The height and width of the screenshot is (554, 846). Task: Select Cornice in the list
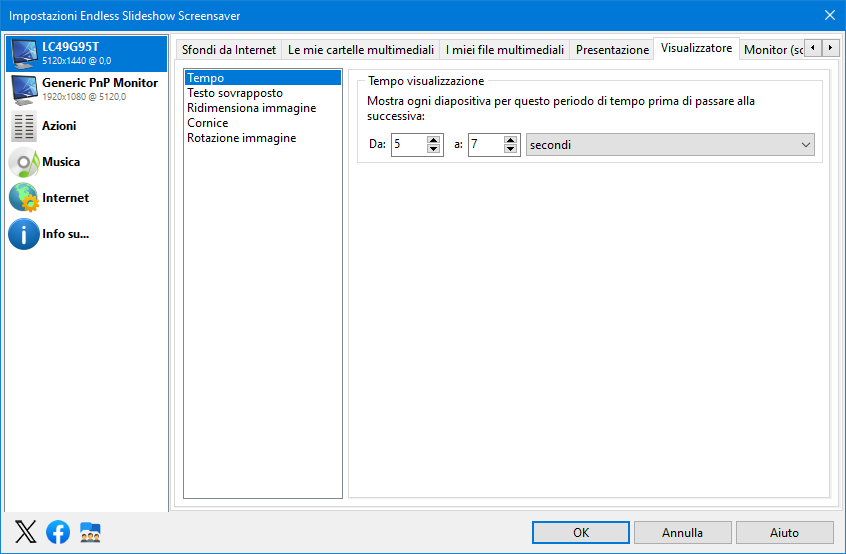(x=263, y=123)
